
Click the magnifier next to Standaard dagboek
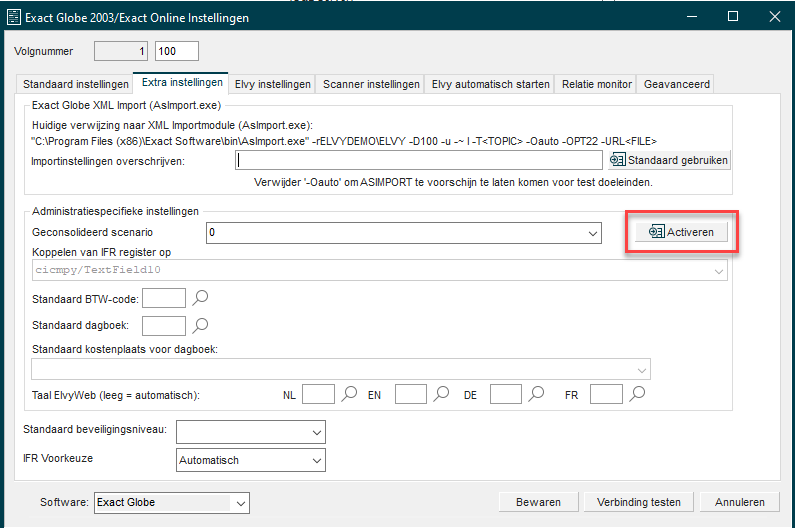click(200, 325)
